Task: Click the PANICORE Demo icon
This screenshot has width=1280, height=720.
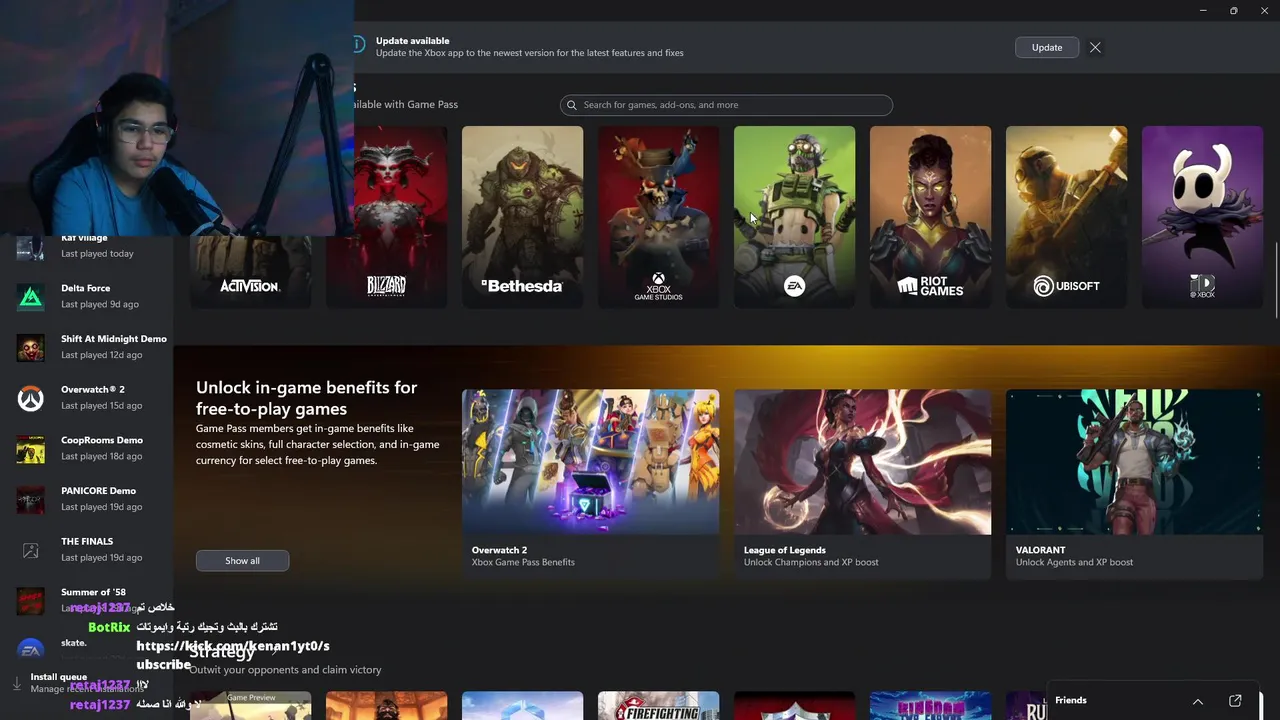Action: coord(30,499)
